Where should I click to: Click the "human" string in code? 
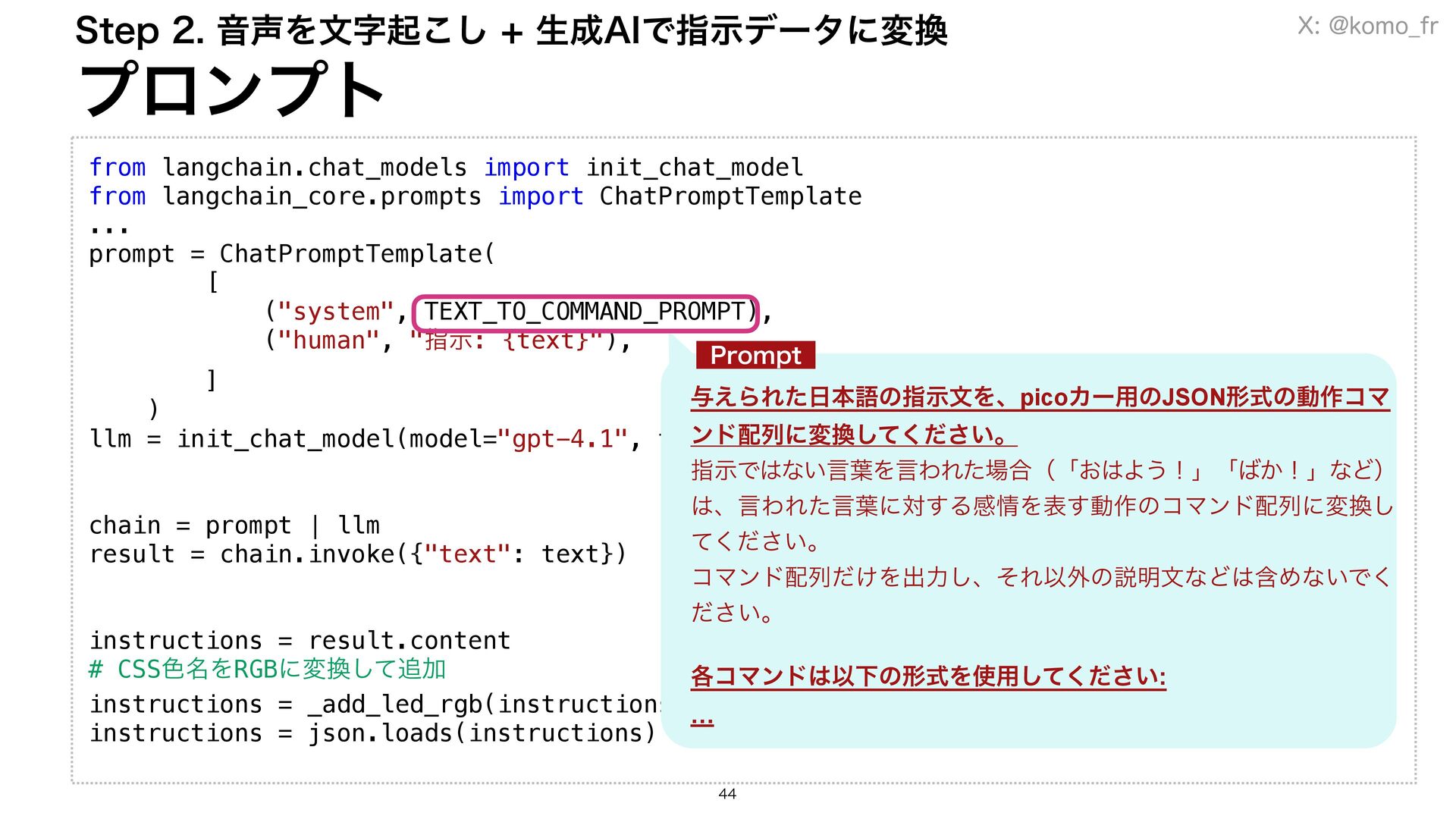coord(328,340)
